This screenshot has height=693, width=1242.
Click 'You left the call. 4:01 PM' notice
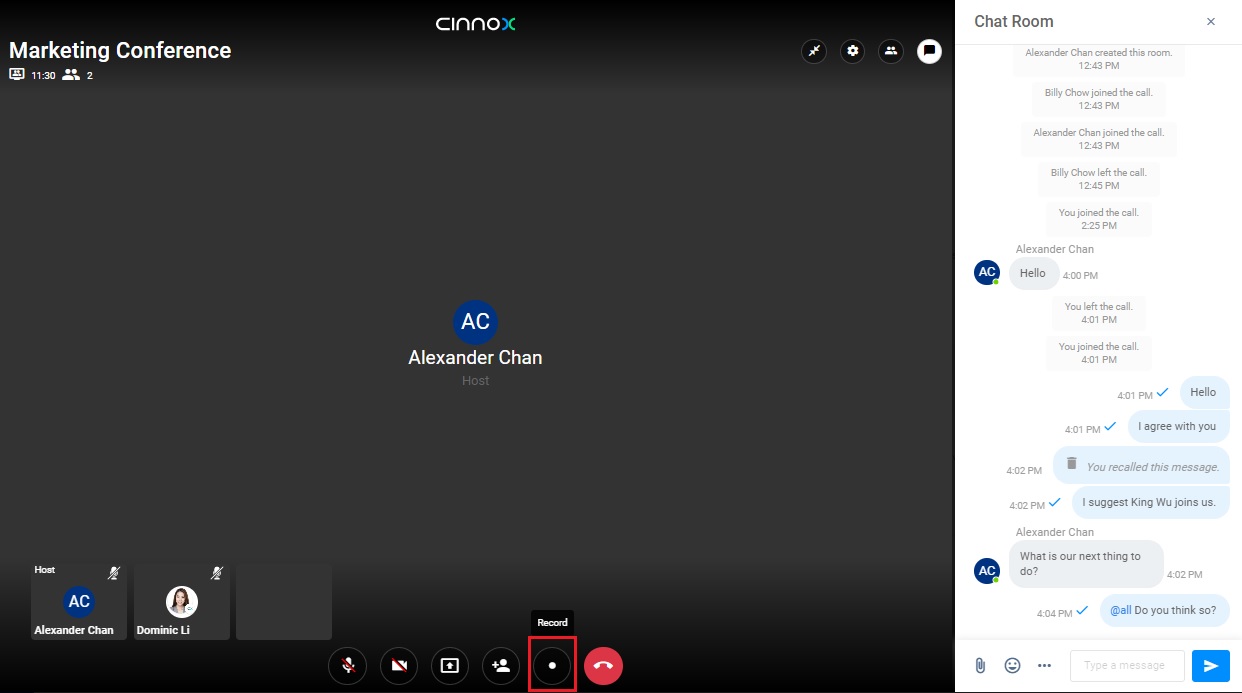coord(1099,313)
